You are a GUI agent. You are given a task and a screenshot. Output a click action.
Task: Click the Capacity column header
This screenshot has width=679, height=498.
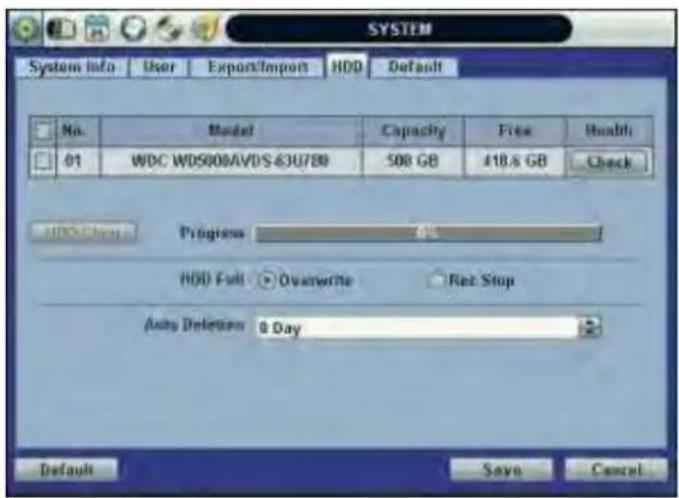point(414,131)
